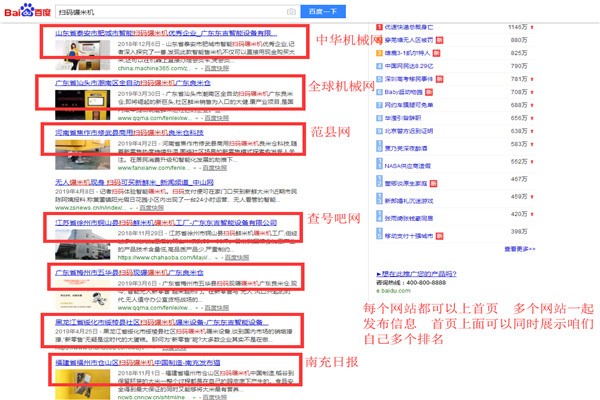
Task: Open 百度快照 for ncwb.cnncw.cn result
Action: (x=215, y=397)
